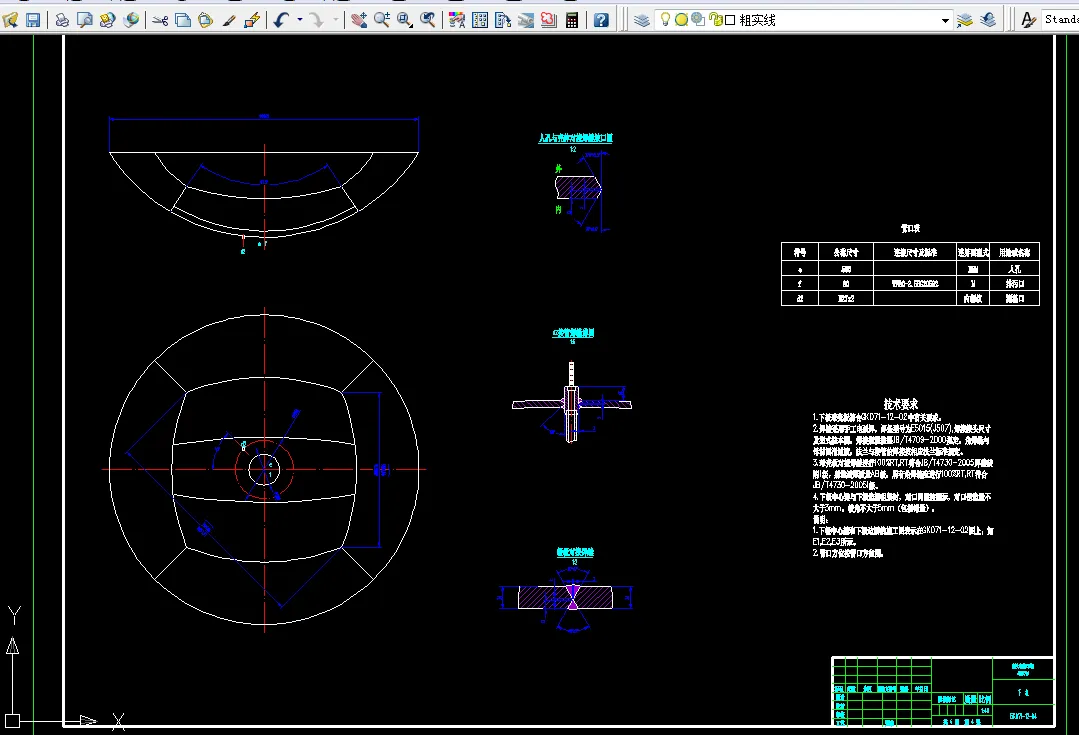Image resolution: width=1079 pixels, height=735 pixels.
Task: Click the current layer color square
Action: pyautogui.click(x=730, y=21)
